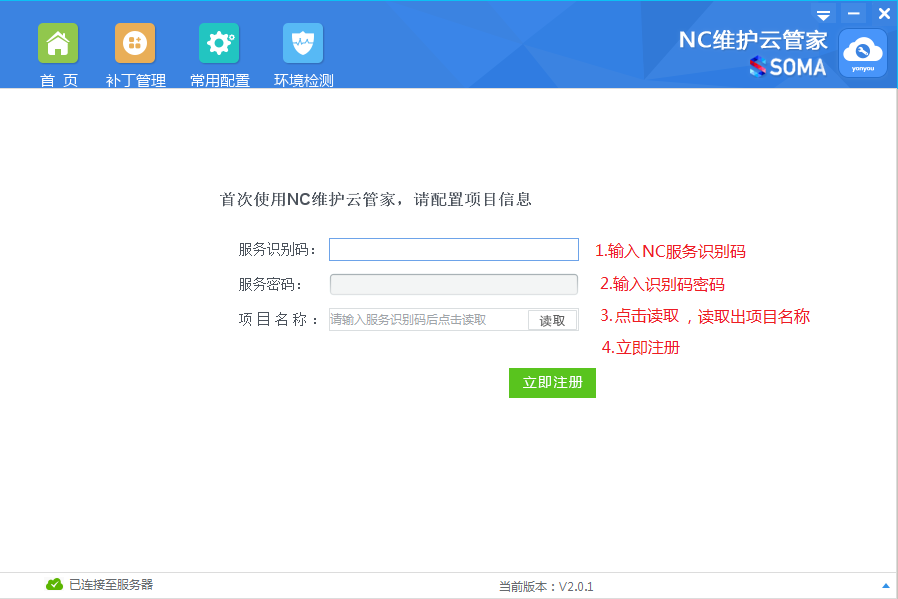
Task: Focus the 服务密码 input field
Action: (454, 285)
